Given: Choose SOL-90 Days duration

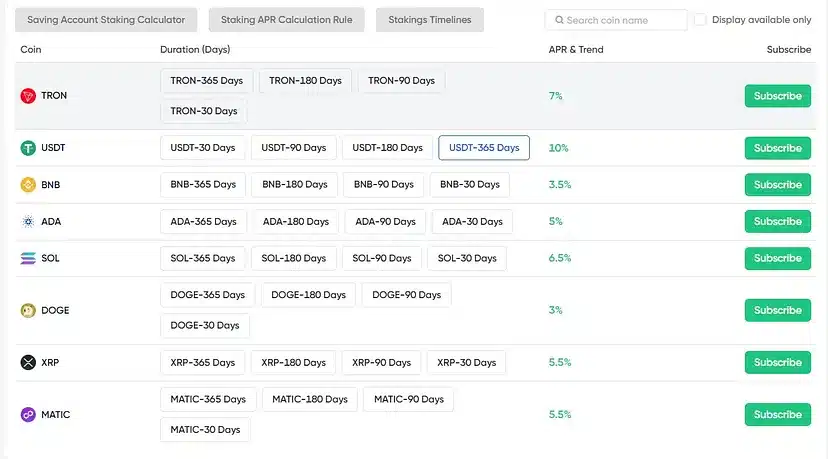Looking at the screenshot, I should tap(382, 258).
